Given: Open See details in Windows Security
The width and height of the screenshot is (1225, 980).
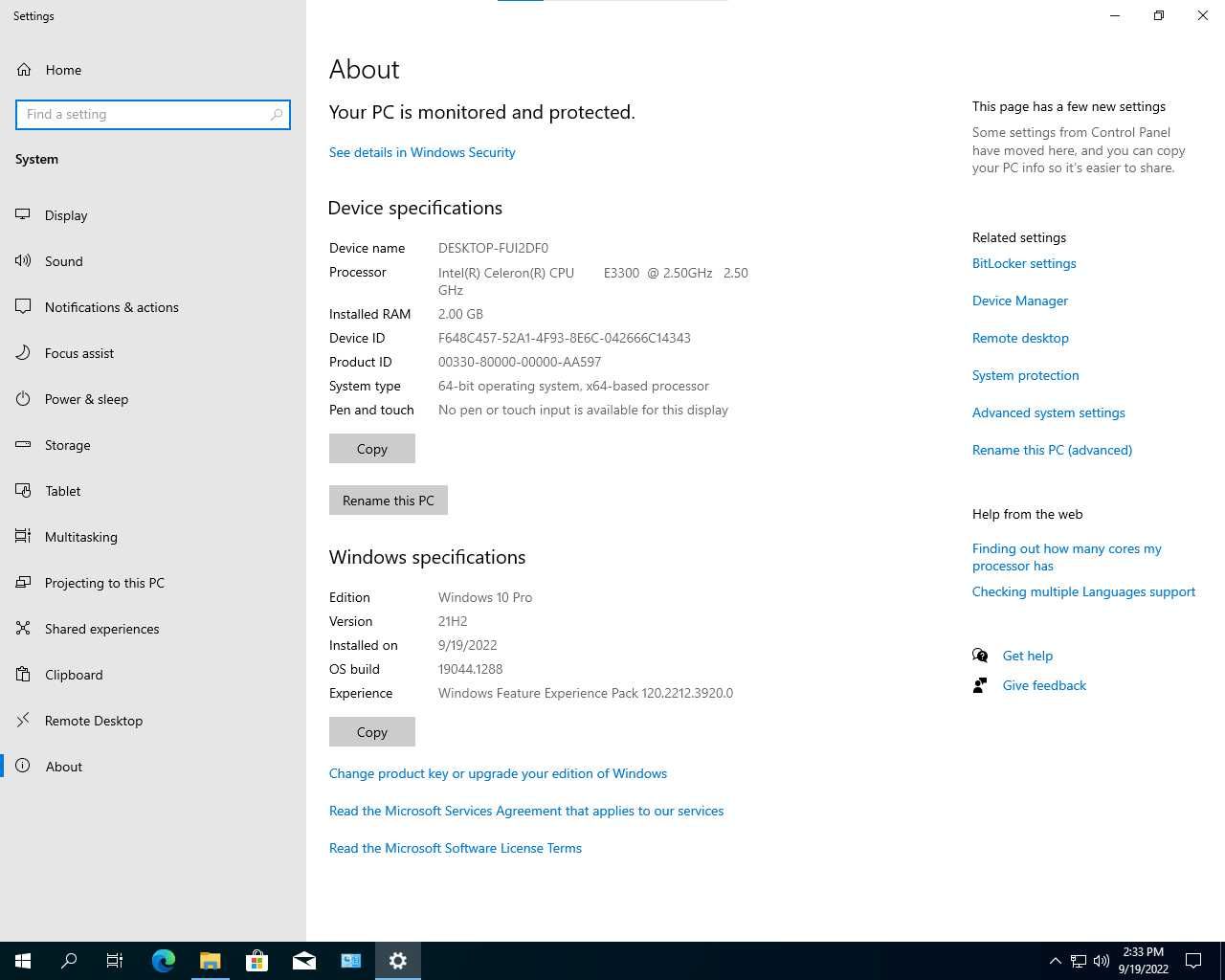Looking at the screenshot, I should point(422,152).
